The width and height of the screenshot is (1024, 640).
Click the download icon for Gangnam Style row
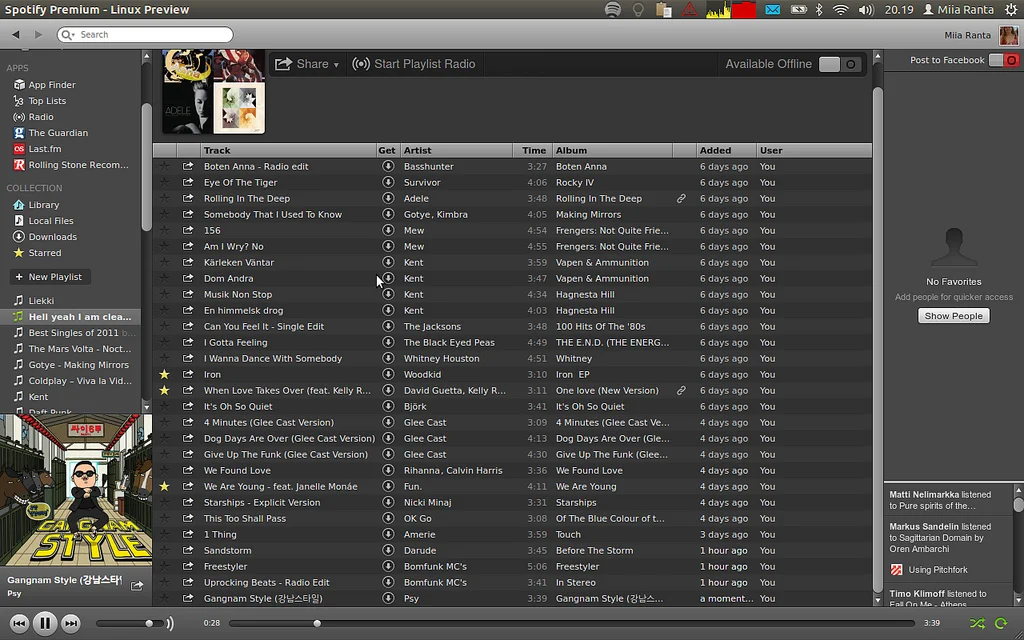pos(388,598)
